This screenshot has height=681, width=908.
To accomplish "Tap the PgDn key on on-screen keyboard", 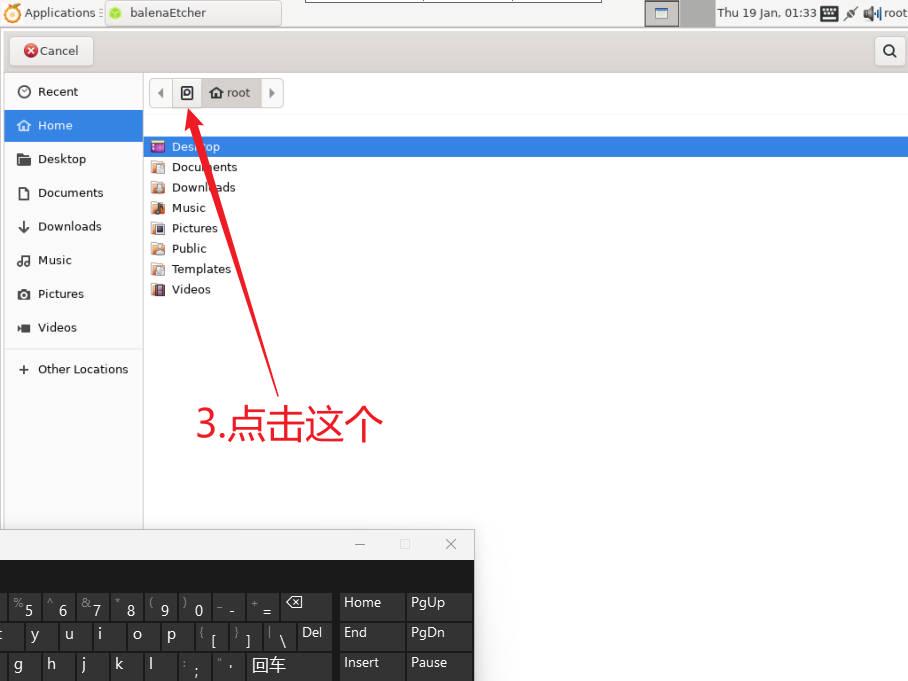I will [x=440, y=636].
